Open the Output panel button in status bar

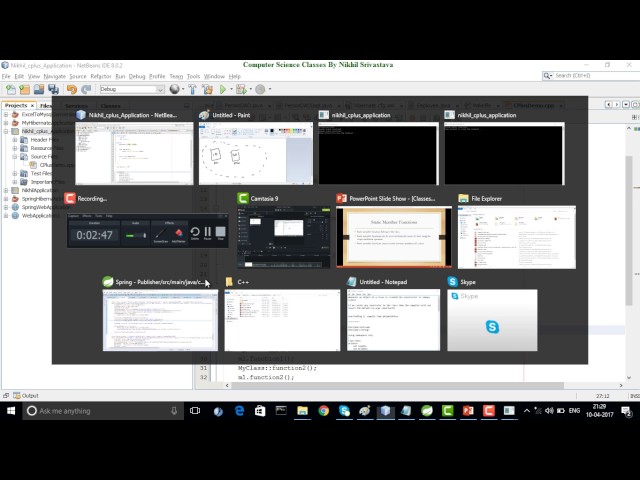(x=26, y=396)
